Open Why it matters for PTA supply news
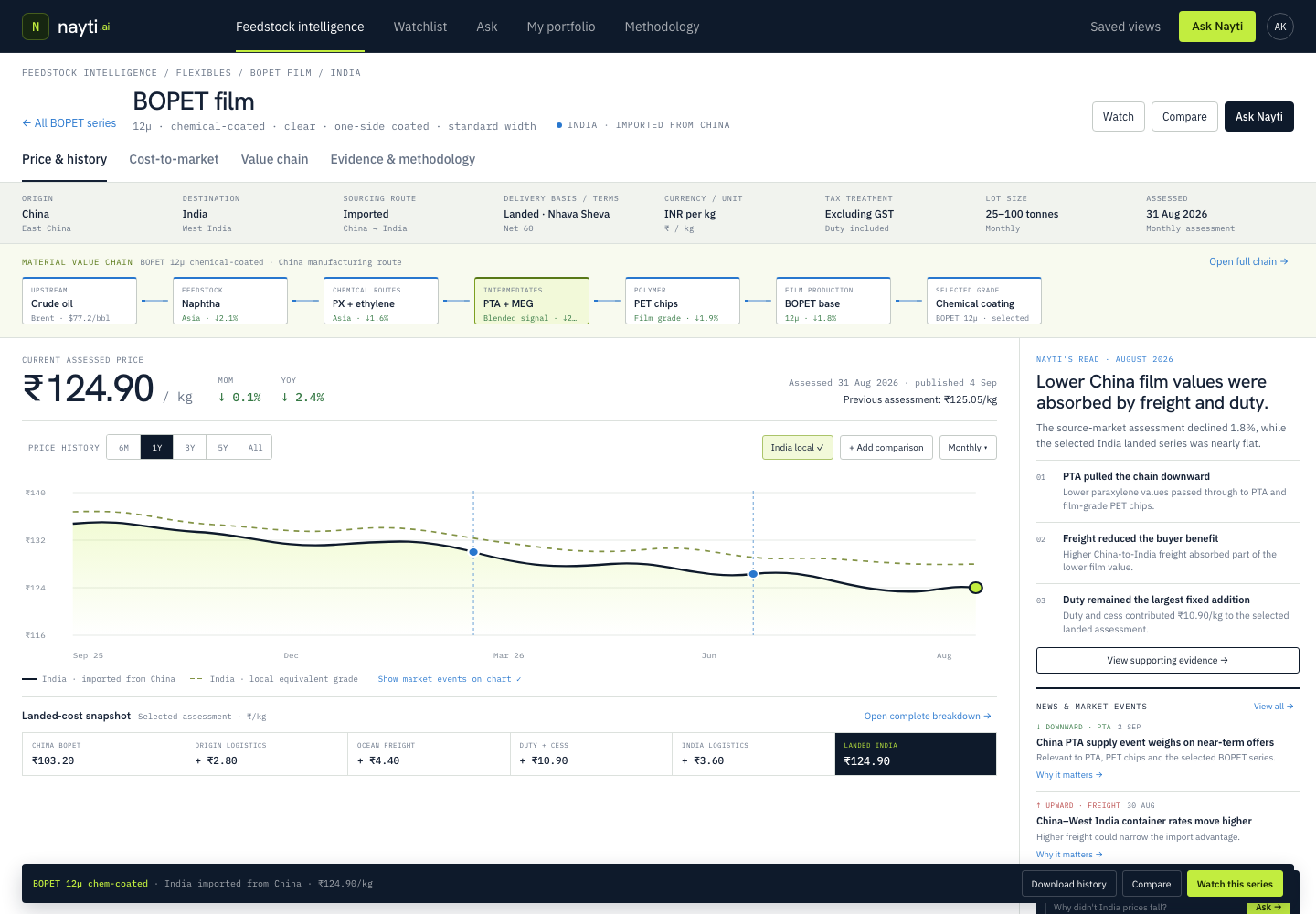The height and width of the screenshot is (914, 1316). 1069,775
